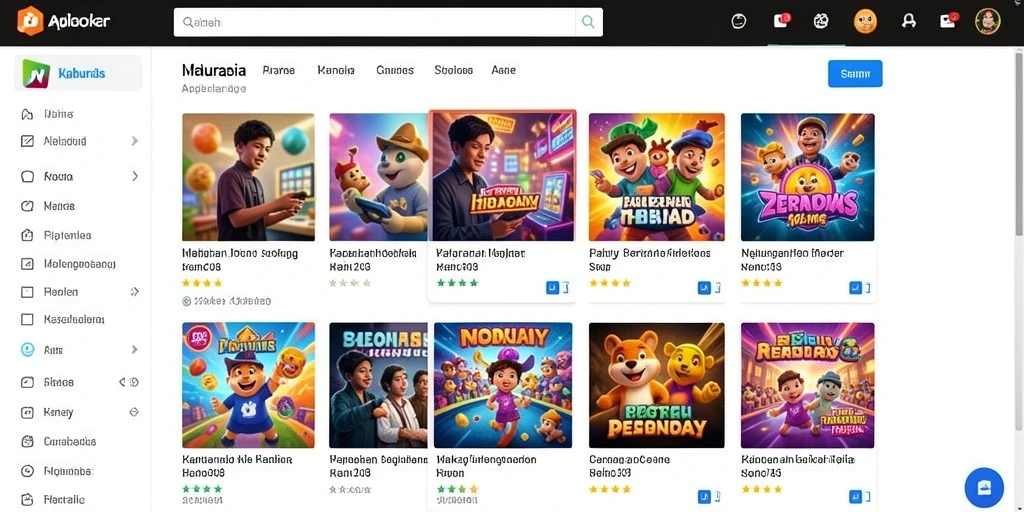Image resolution: width=1024 pixels, height=512 pixels.
Task: Open the Zeradus game thumbnail
Action: click(x=808, y=177)
